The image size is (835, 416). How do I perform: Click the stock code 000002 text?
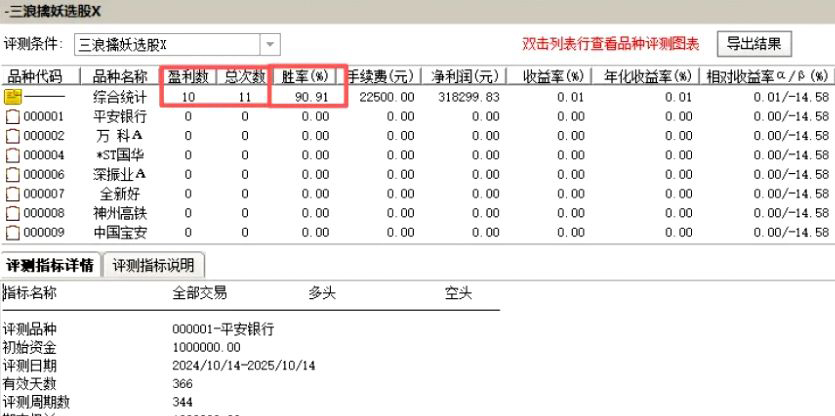point(44,136)
